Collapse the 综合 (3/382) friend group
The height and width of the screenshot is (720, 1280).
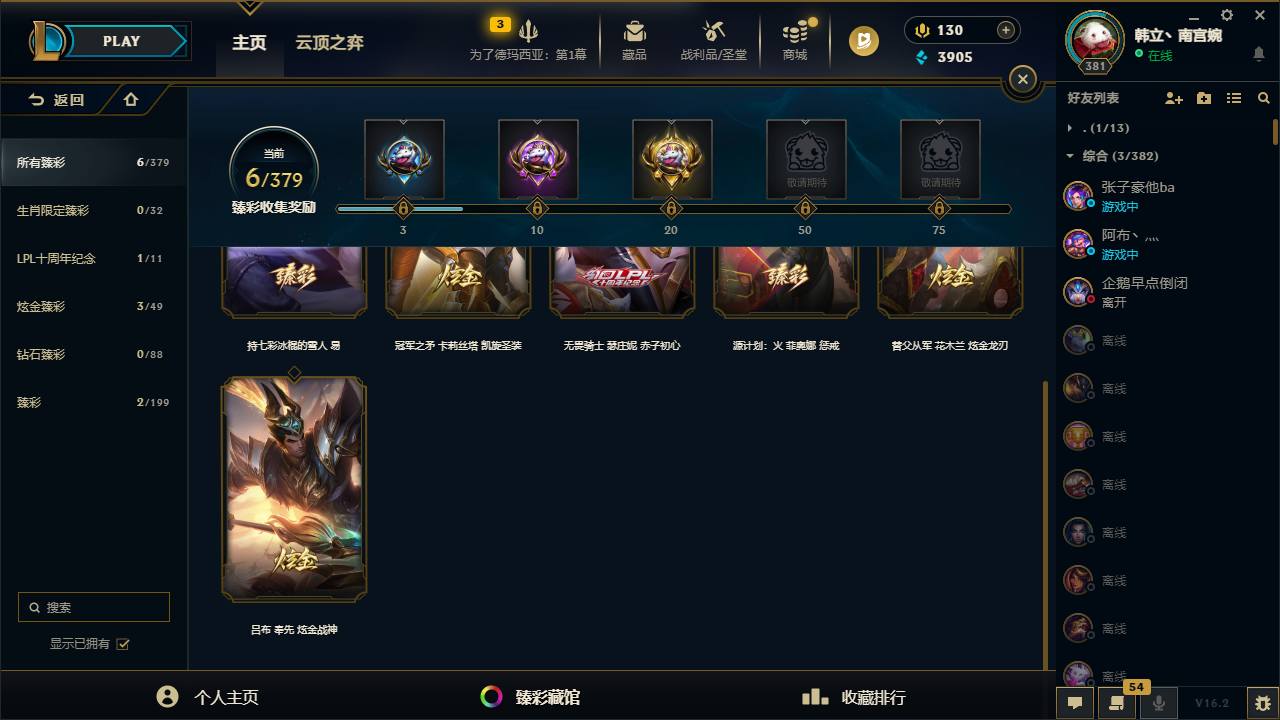1071,156
